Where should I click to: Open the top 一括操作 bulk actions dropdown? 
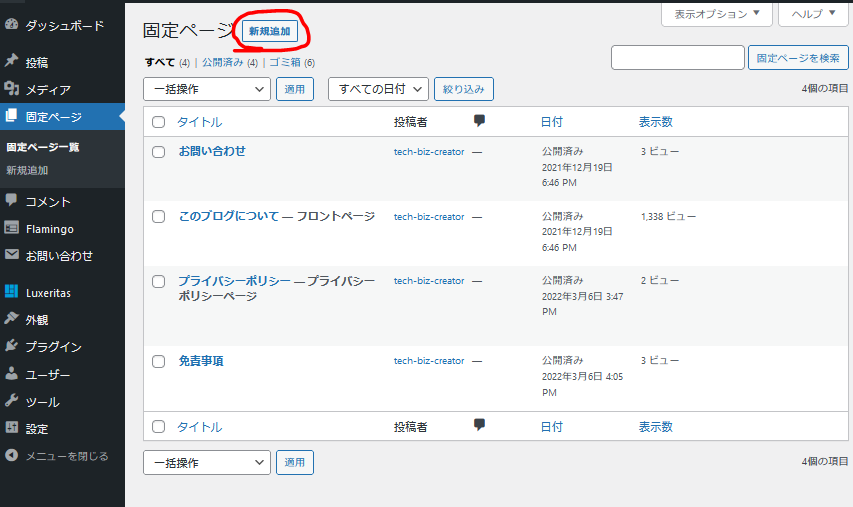click(207, 89)
